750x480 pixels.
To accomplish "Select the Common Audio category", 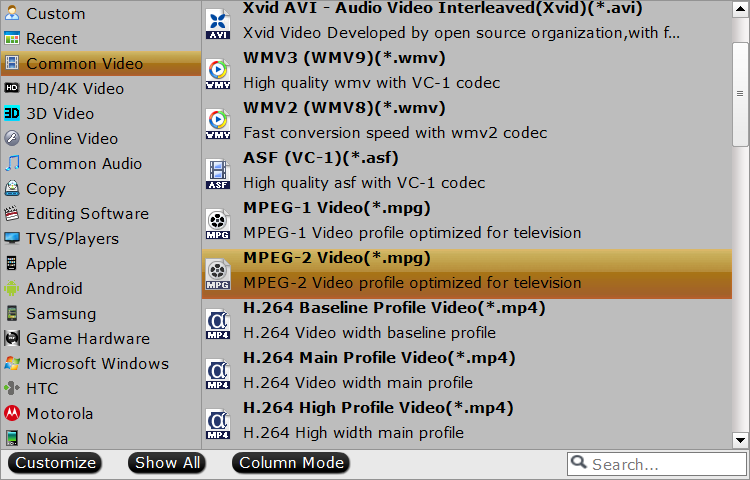I will click(x=83, y=164).
